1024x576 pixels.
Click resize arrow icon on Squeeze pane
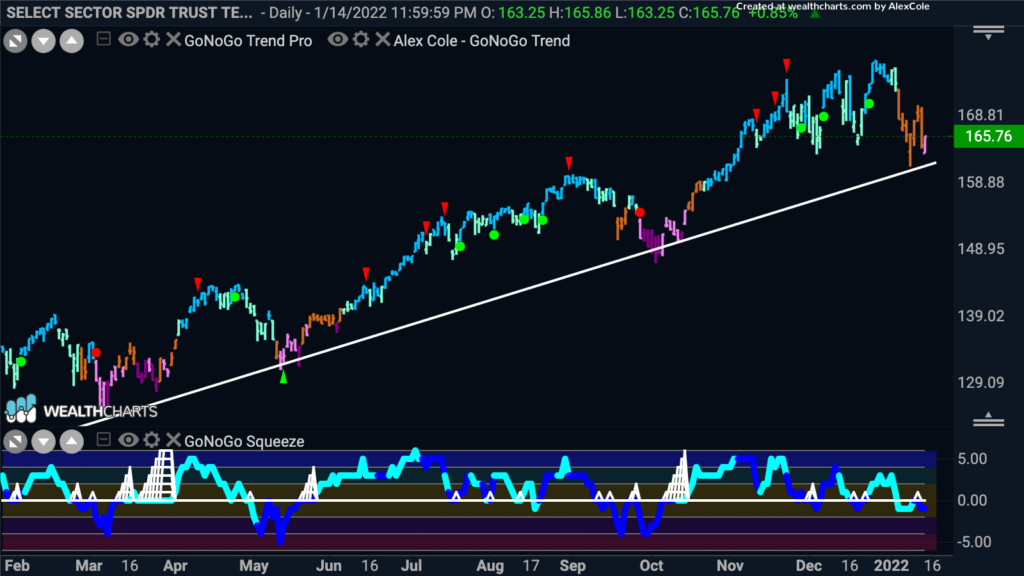click(15, 442)
